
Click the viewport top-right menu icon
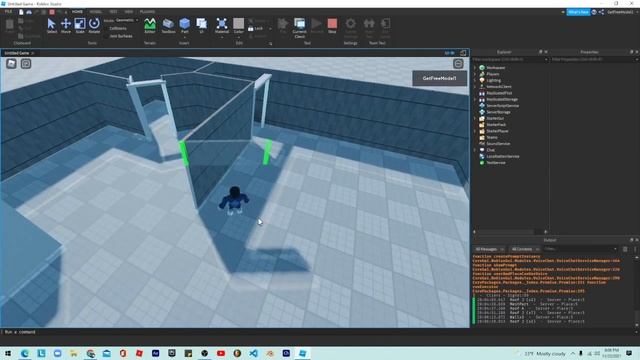click(458, 63)
